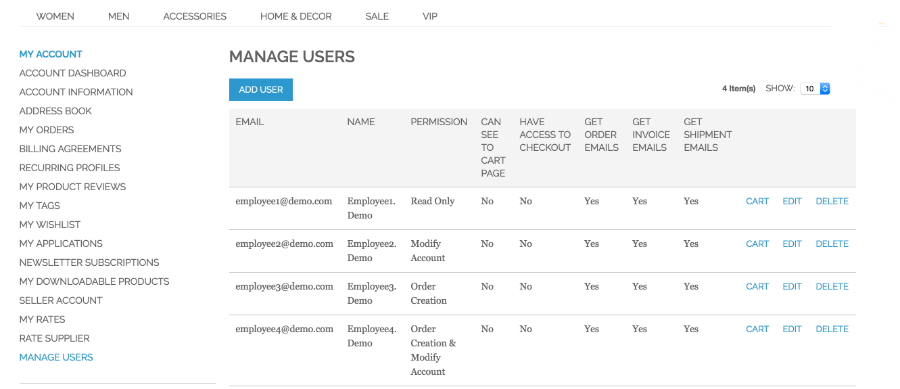Click the Add User button
Image resolution: width=900 pixels, height=389 pixels.
tap(261, 90)
